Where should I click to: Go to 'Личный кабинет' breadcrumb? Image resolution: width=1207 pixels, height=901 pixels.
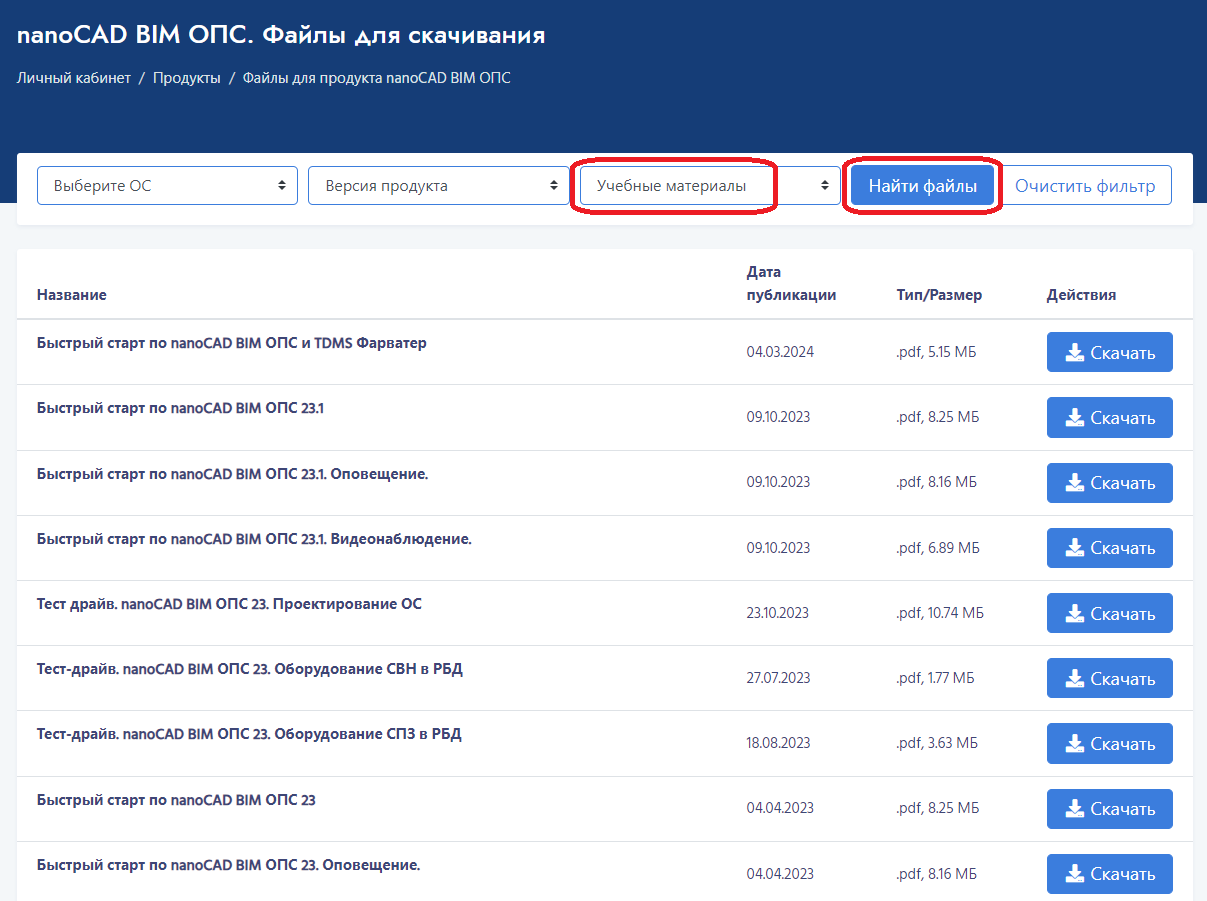coord(74,77)
